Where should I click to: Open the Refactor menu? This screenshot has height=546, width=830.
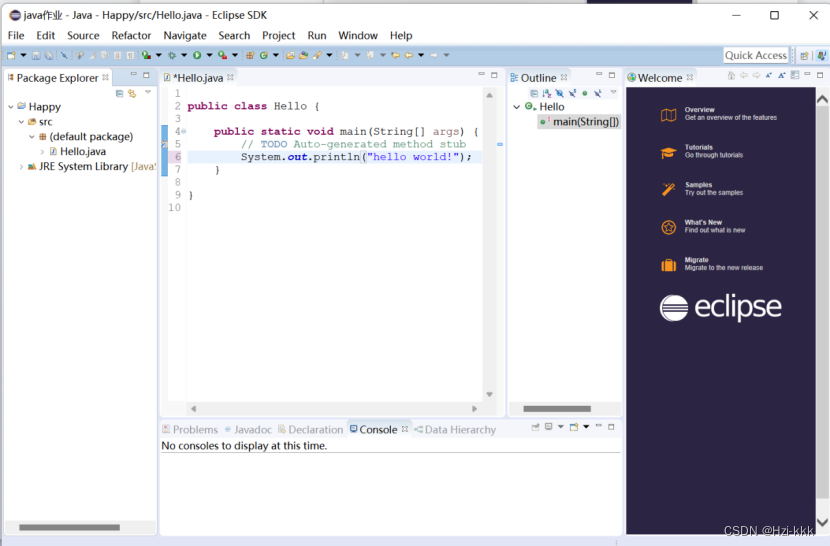[x=131, y=35]
